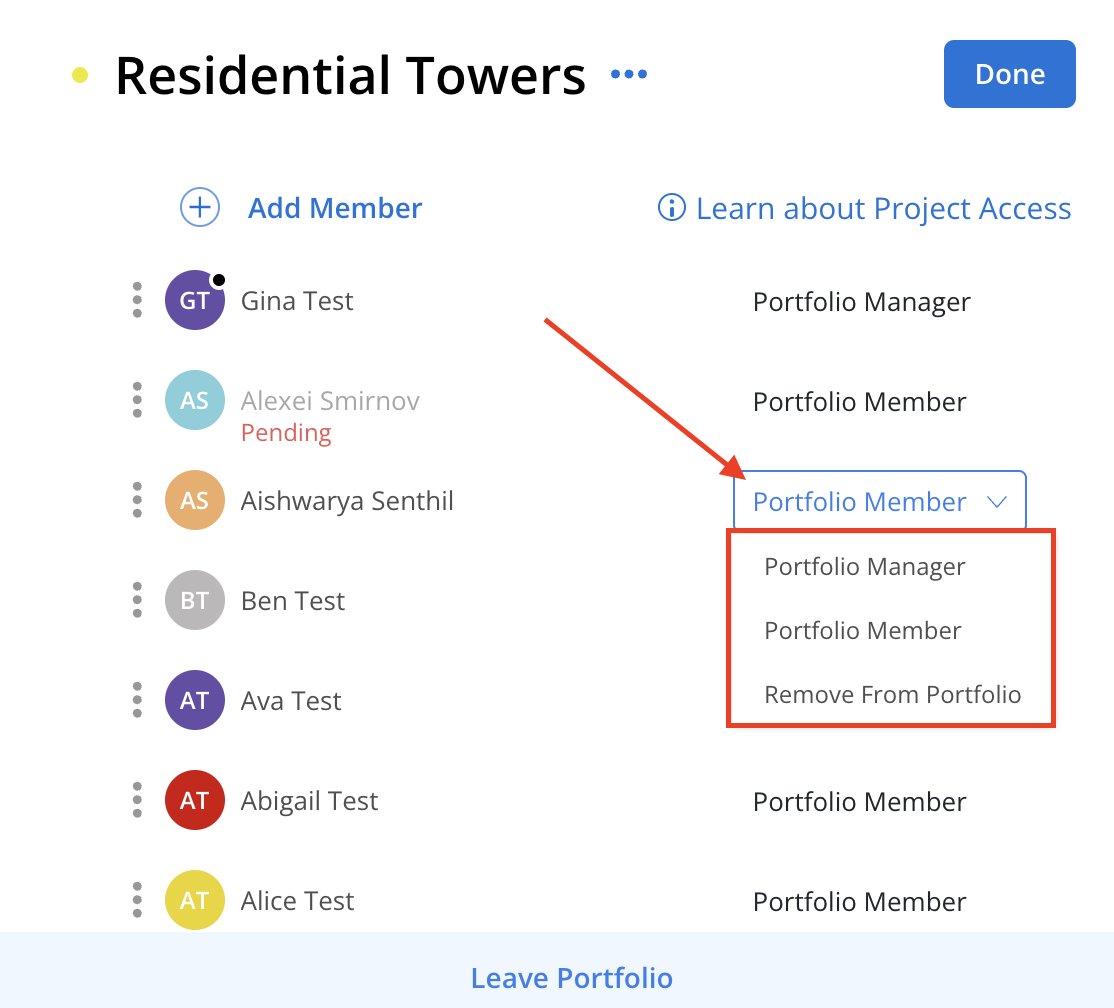Image resolution: width=1114 pixels, height=1008 pixels.
Task: Click Gina Test's GT avatar
Action: 195,300
